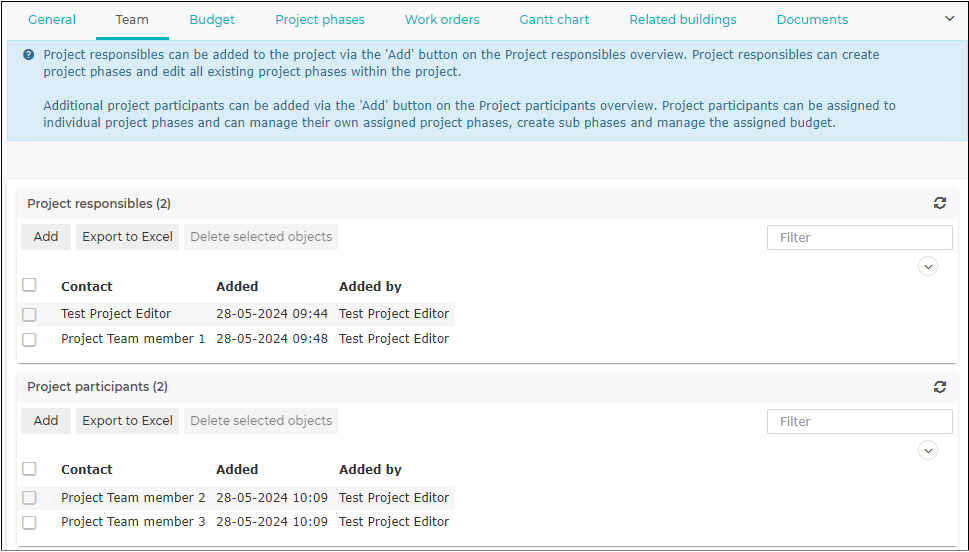Focus the Project responsibles Filter field
This screenshot has width=969, height=552.
(860, 237)
